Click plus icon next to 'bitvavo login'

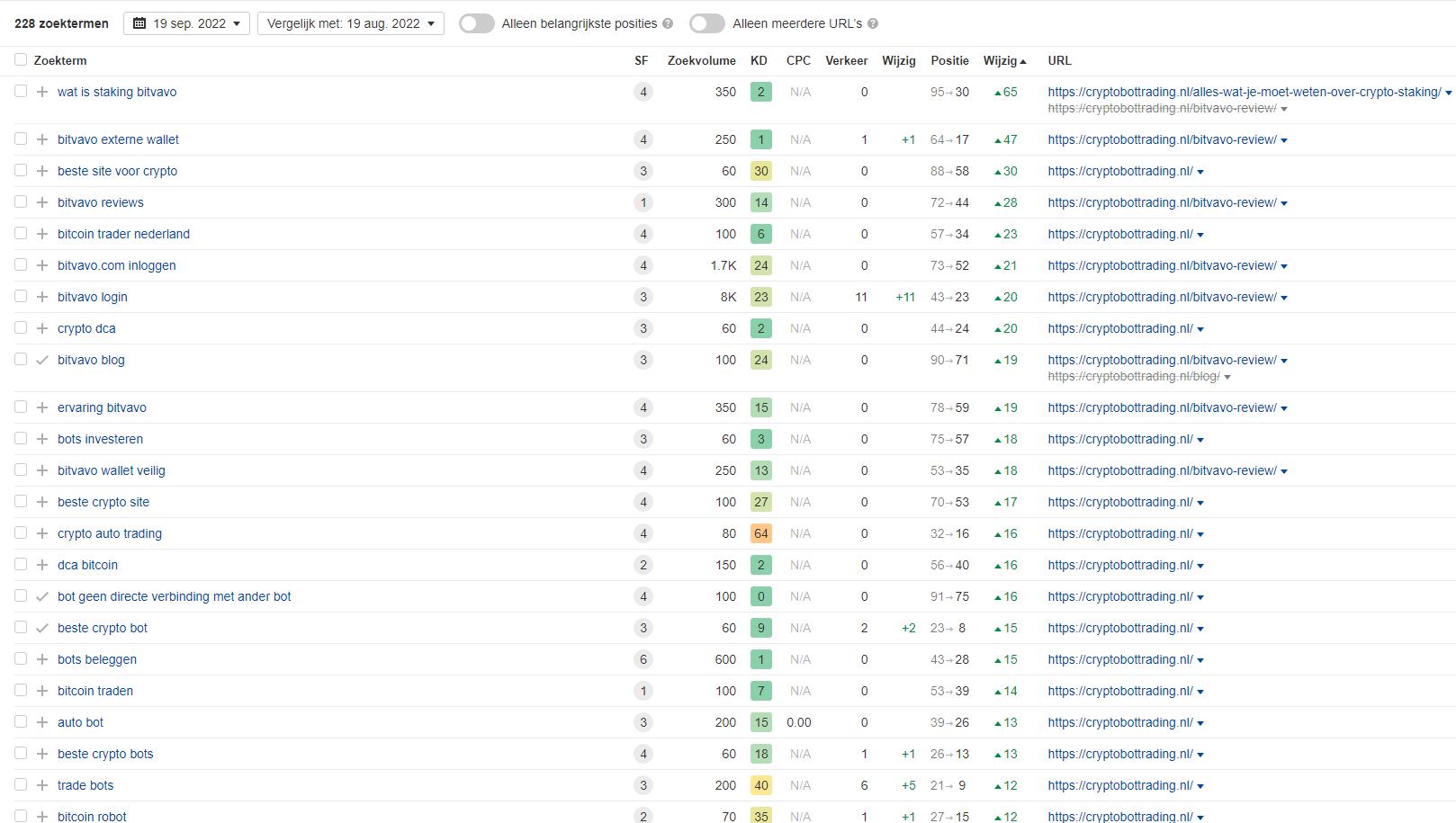coord(42,297)
